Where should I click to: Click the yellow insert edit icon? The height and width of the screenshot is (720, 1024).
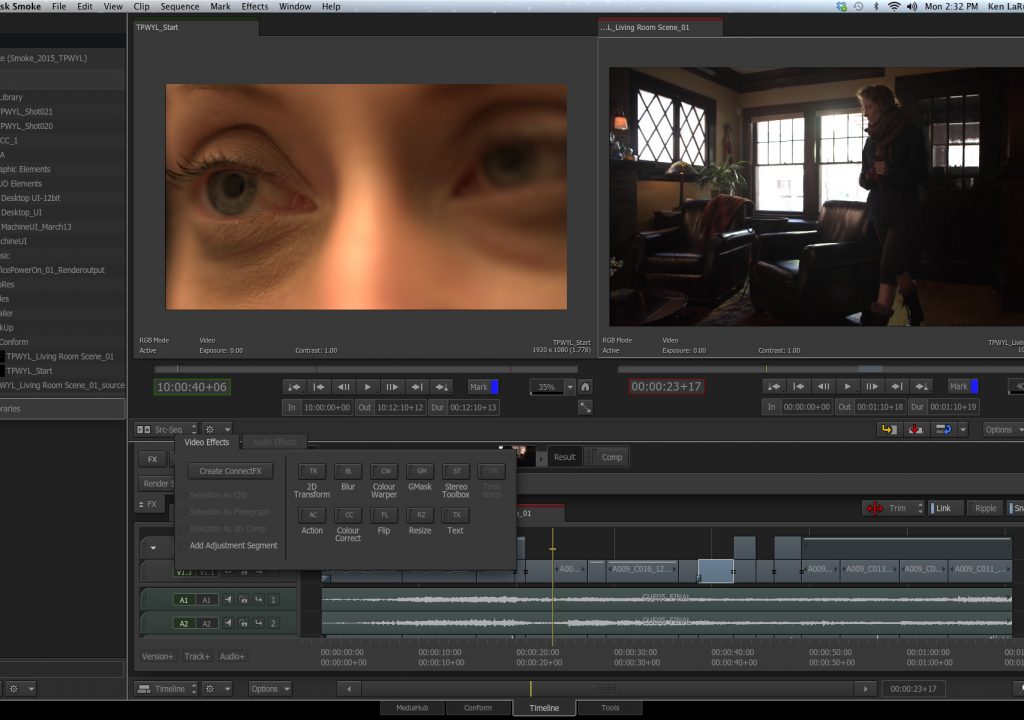[x=889, y=429]
